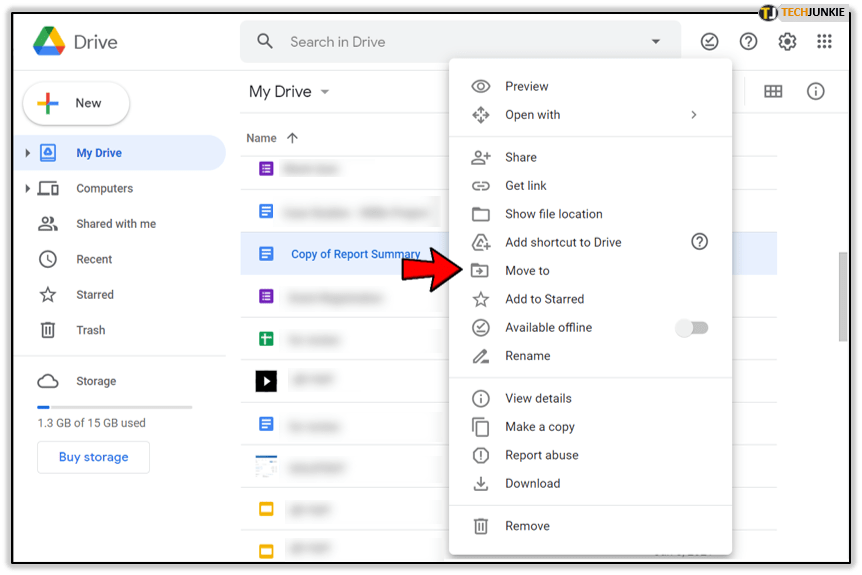
Task: Toggle the Available offline switch
Action: (x=692, y=328)
